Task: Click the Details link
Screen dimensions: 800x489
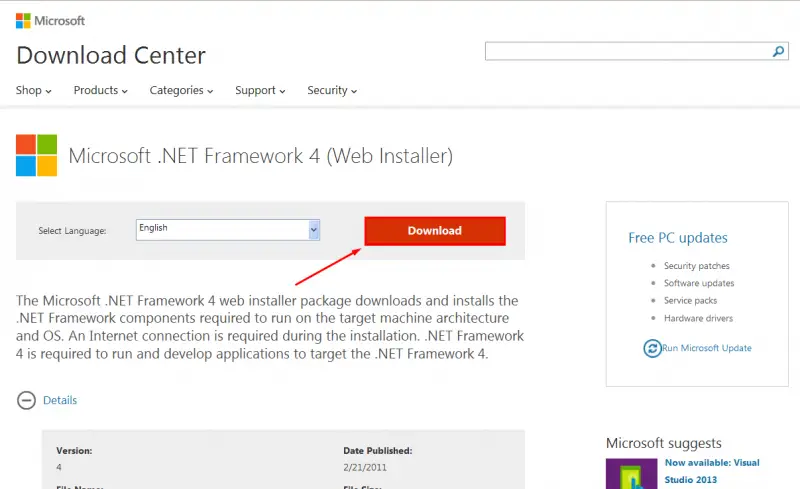Action: [x=60, y=400]
